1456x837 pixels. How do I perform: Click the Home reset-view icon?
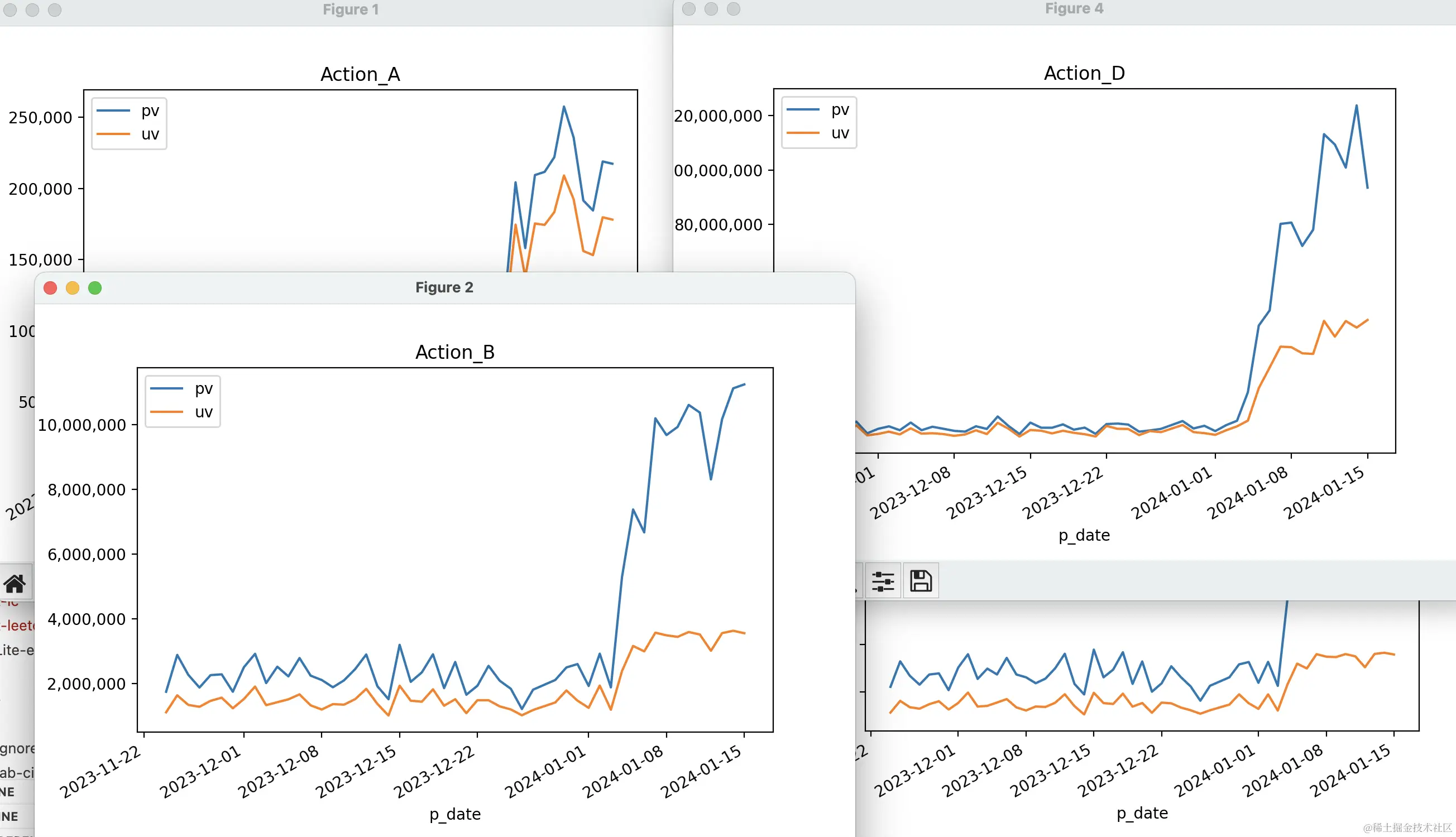click(x=15, y=584)
